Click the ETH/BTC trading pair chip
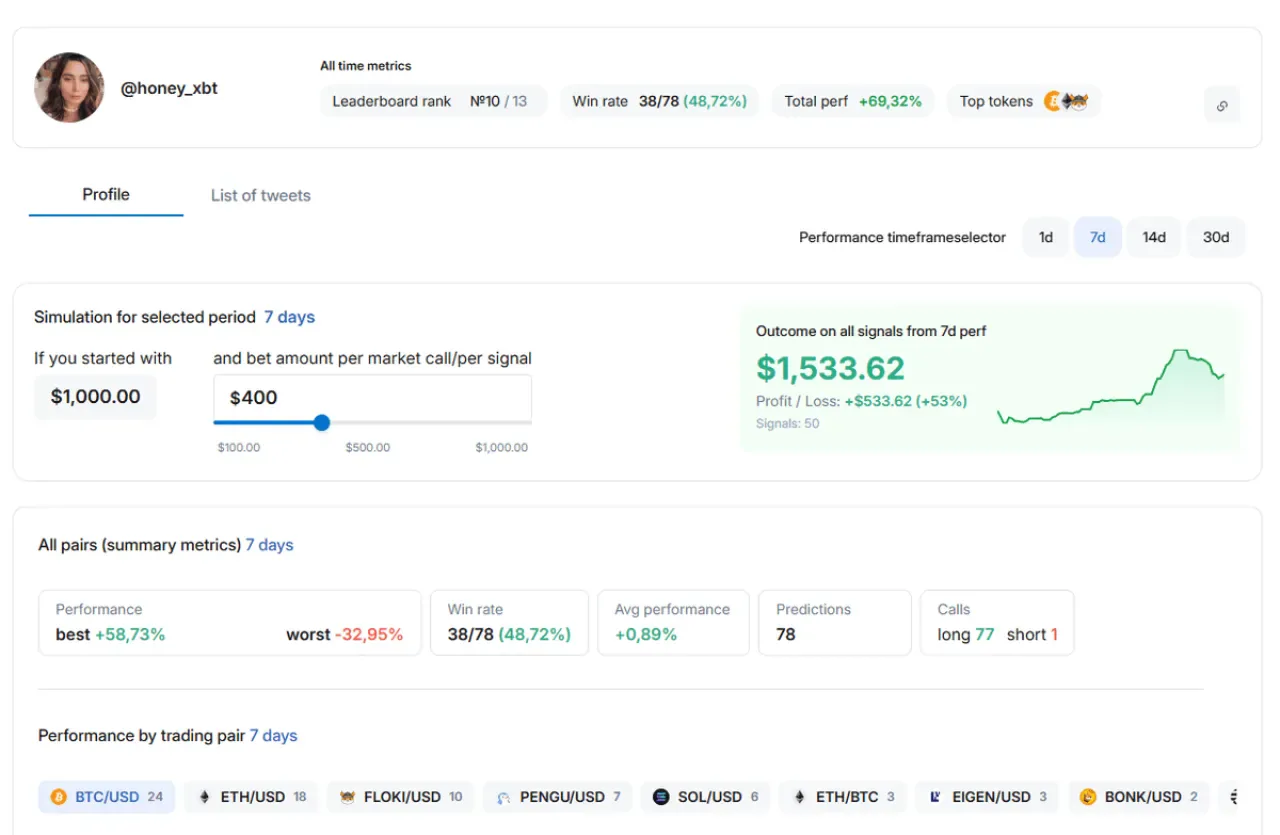 tap(843, 797)
